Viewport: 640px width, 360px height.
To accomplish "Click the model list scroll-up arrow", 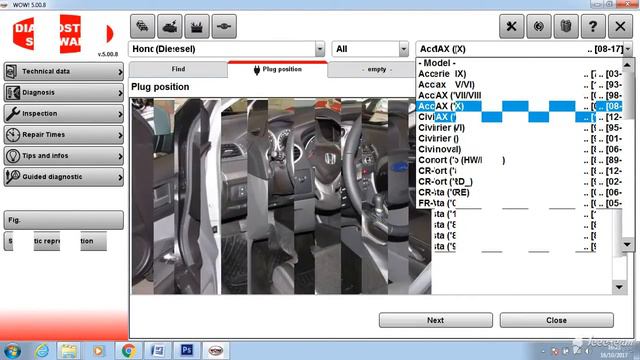I will coord(627,64).
